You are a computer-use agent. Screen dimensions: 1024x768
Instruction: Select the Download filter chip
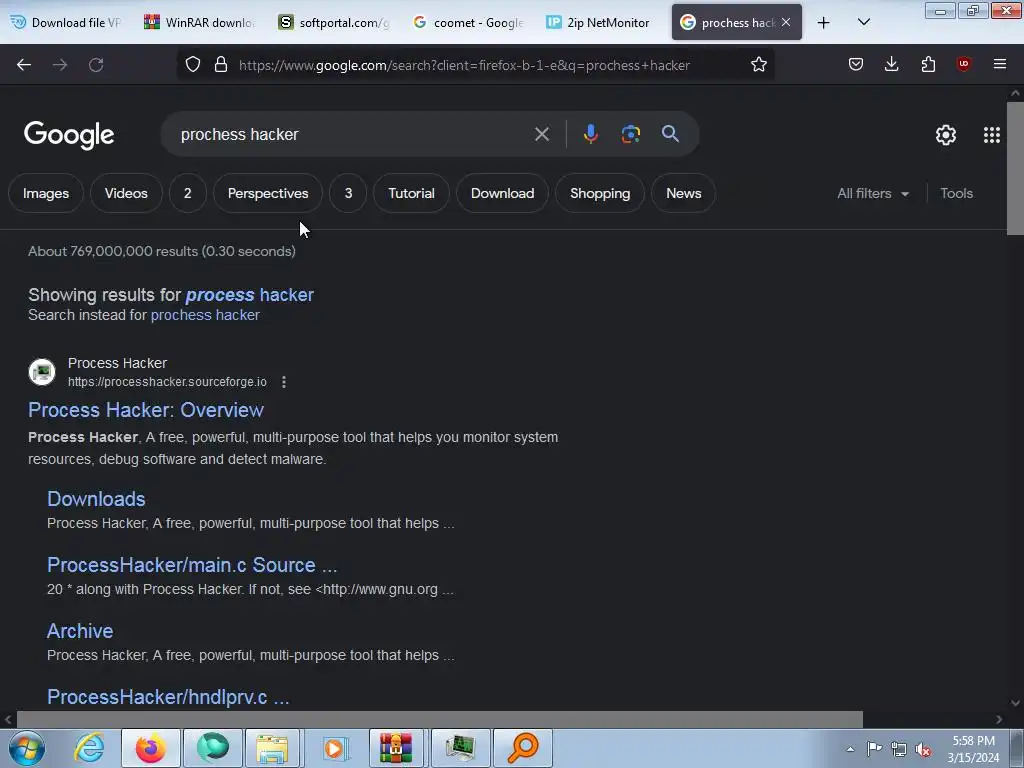tap(502, 193)
